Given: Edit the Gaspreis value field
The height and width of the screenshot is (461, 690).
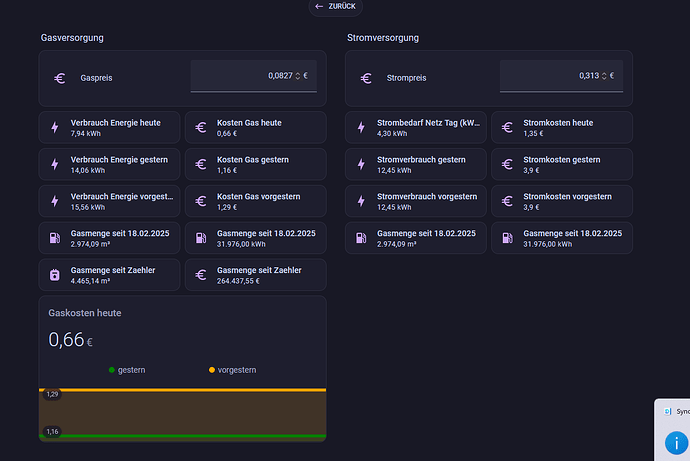Looking at the screenshot, I should click(x=253, y=76).
